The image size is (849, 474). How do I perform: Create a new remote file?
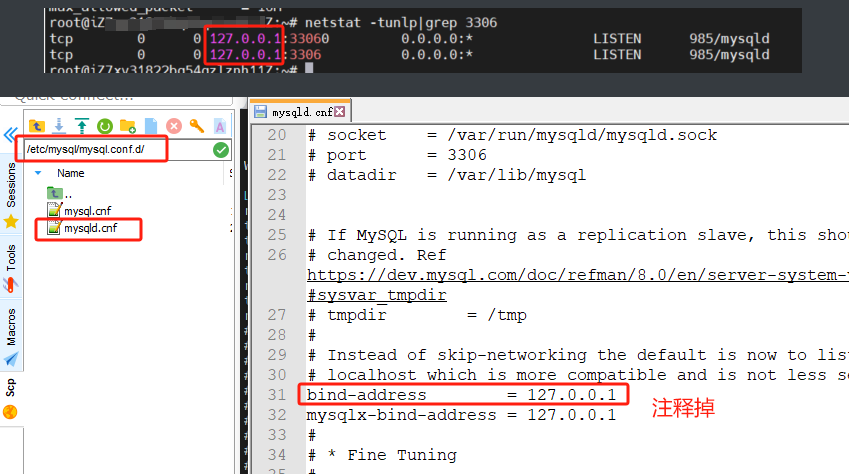[x=151, y=126]
